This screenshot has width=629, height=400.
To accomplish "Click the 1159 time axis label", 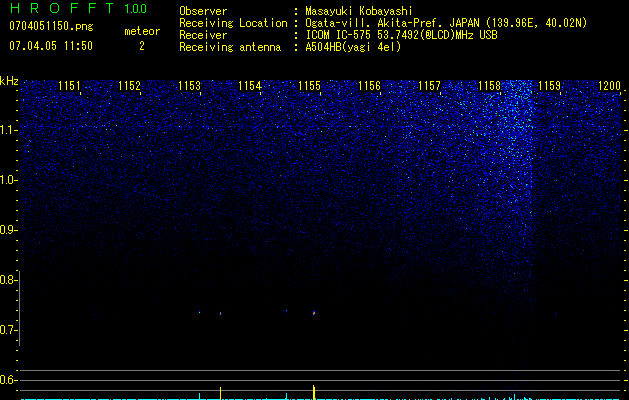I will point(550,86).
